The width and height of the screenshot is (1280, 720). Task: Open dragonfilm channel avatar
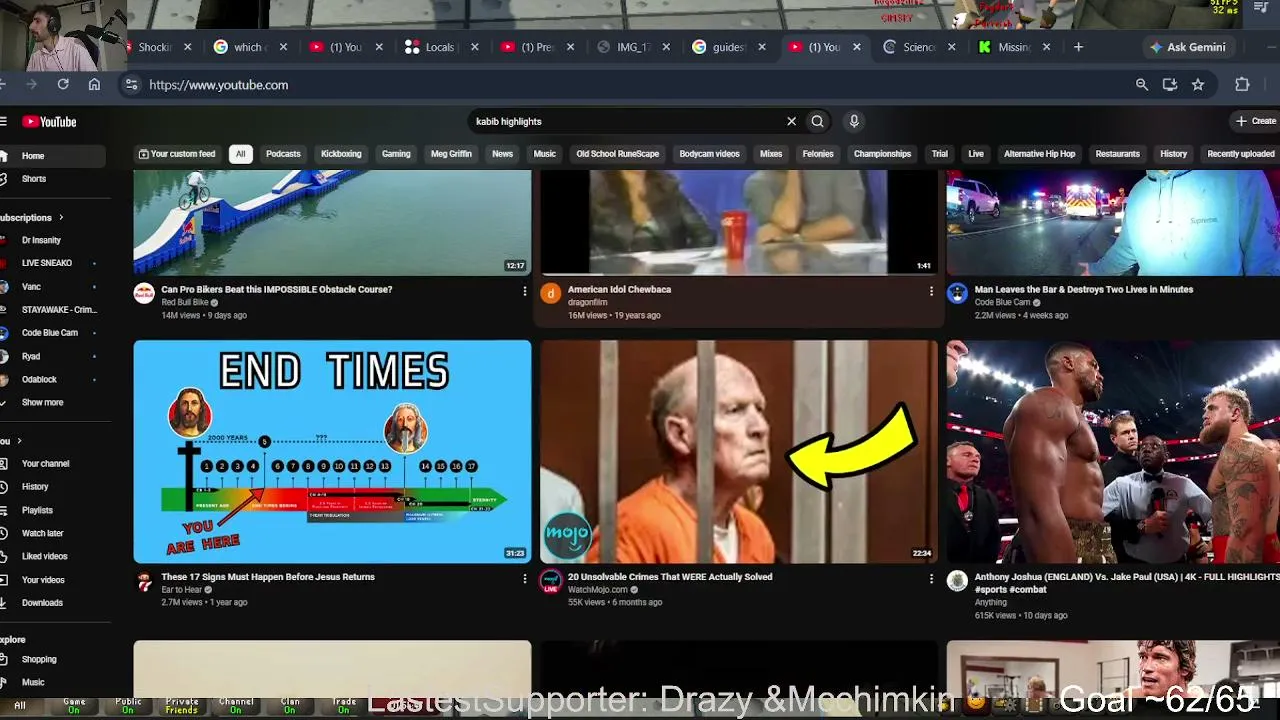pyautogui.click(x=551, y=293)
